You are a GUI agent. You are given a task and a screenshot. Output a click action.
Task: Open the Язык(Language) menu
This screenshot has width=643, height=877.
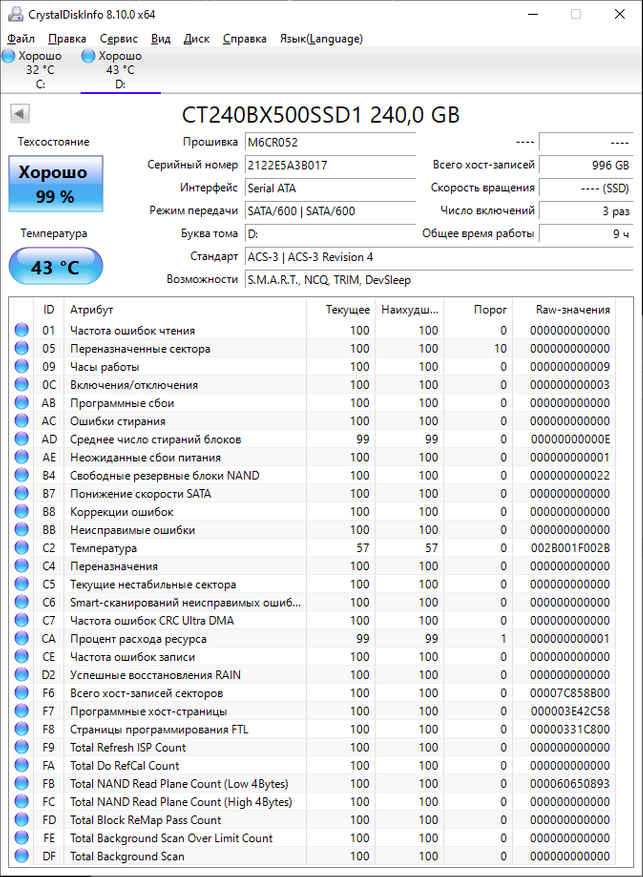[321, 39]
